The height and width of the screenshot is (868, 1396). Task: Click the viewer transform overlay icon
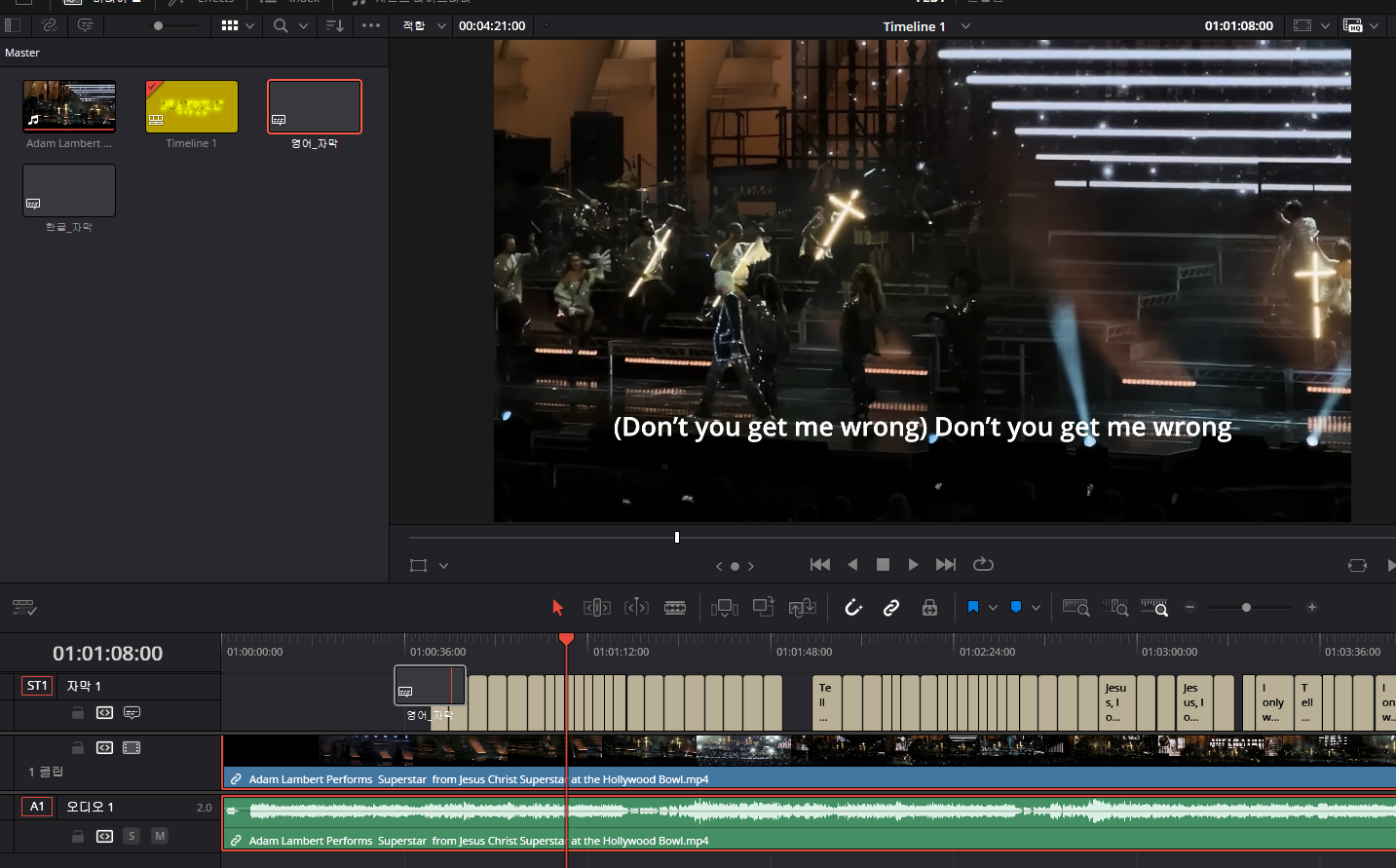418,565
